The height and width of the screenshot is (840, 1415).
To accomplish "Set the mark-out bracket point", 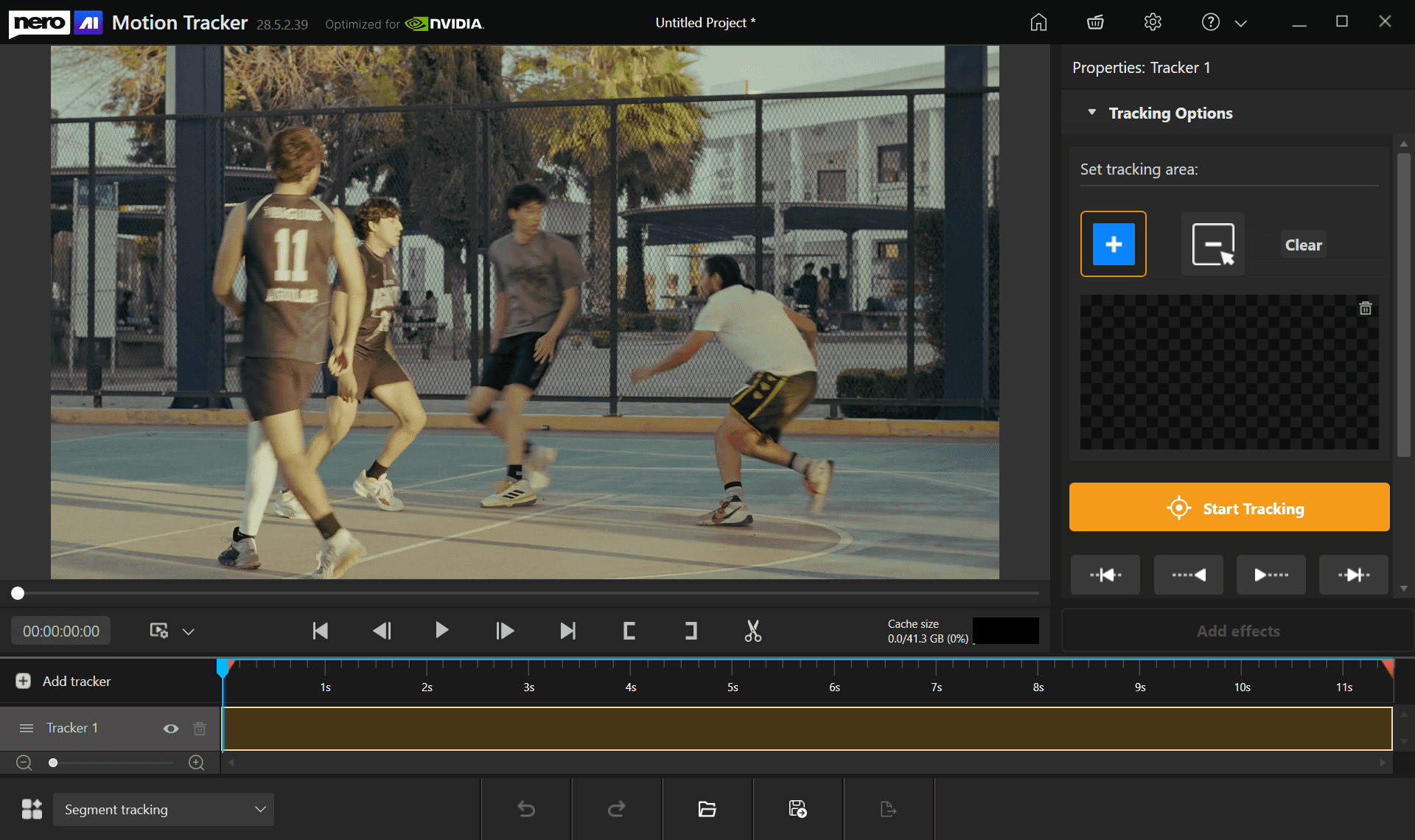I will coord(691,631).
